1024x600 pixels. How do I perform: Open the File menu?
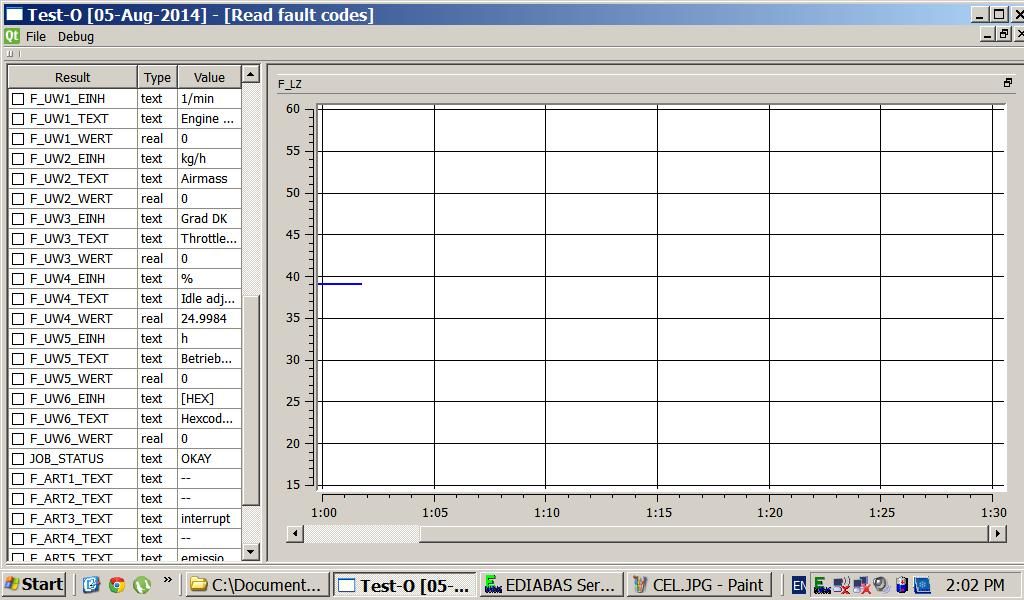(36, 36)
